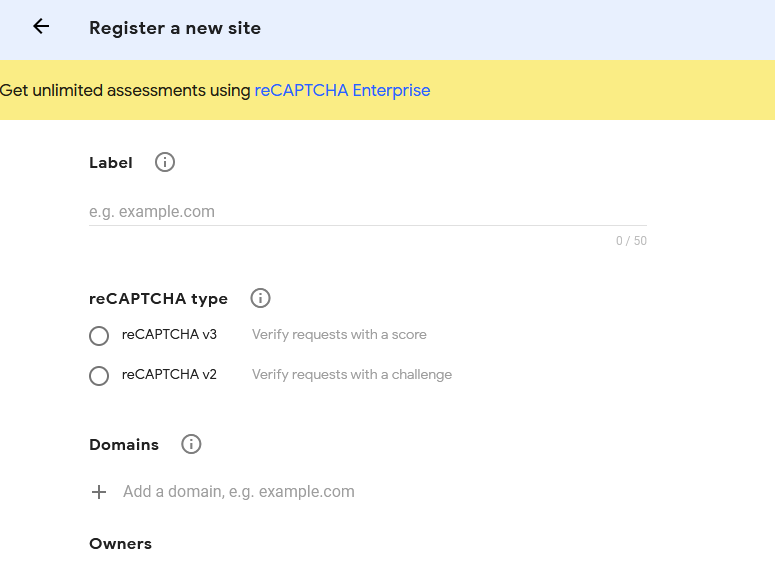Click the 'Verify requests with a challenge' text
Image resolution: width=775 pixels, height=566 pixels.
(352, 375)
